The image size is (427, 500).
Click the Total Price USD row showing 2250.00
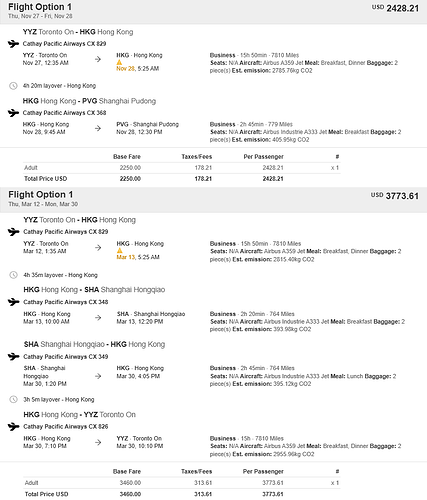point(182,179)
